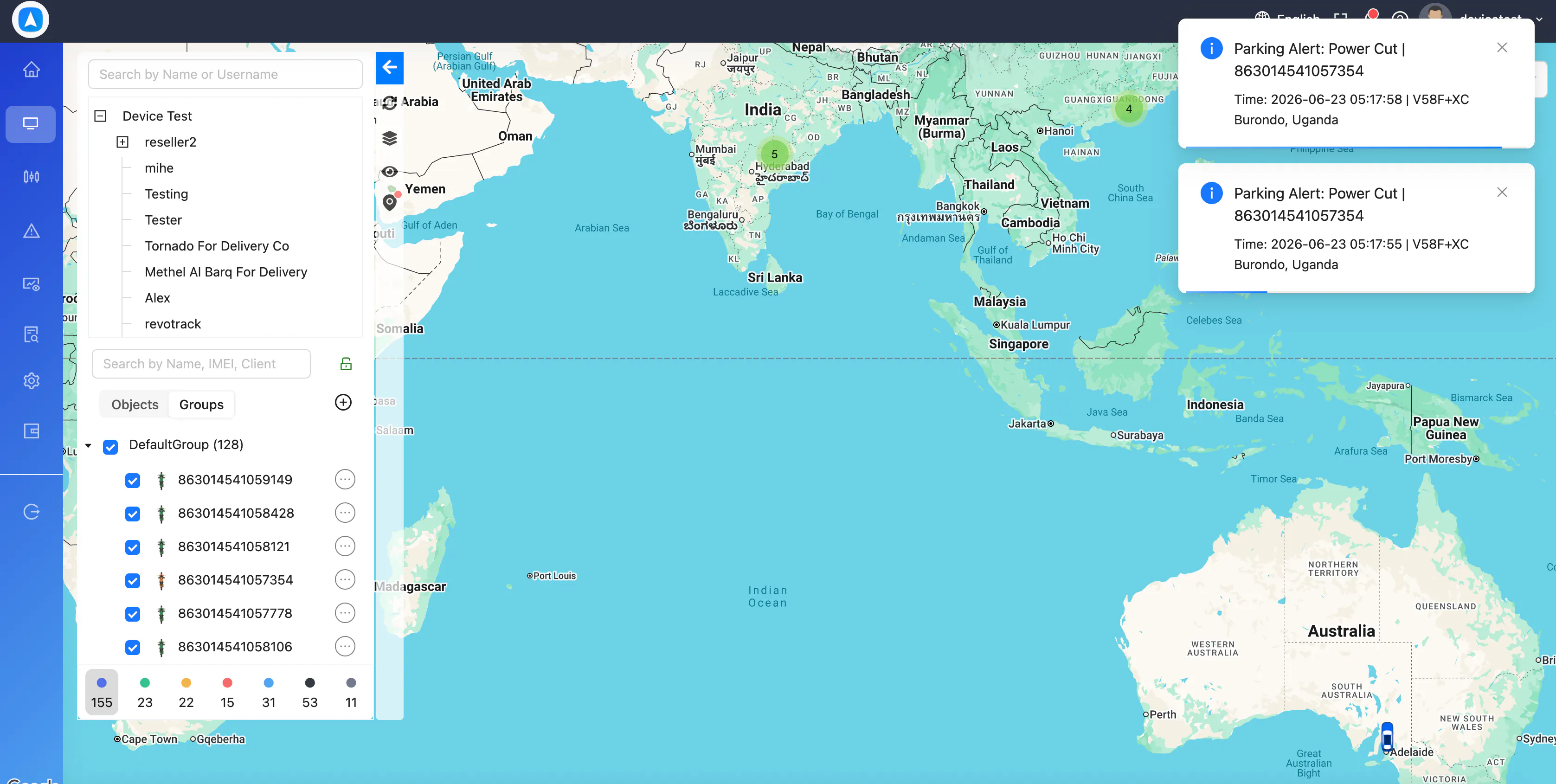Open more options for device 863014541058428
This screenshot has height=784, width=1556.
tap(345, 513)
